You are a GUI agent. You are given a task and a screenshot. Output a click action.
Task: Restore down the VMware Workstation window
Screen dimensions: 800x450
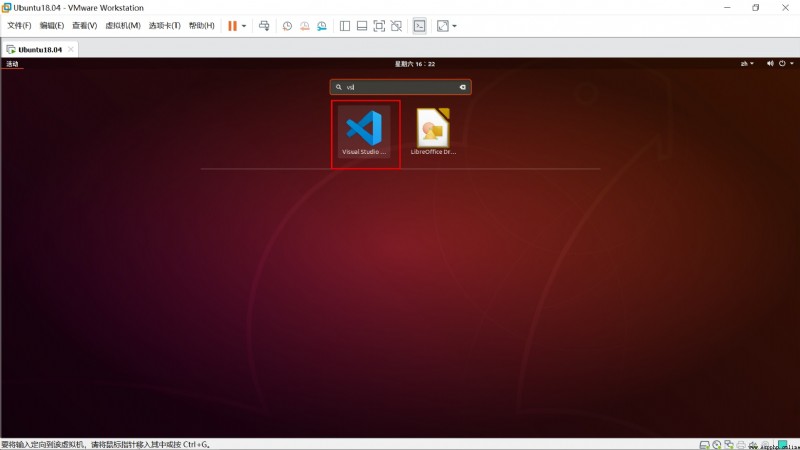tap(756, 8)
